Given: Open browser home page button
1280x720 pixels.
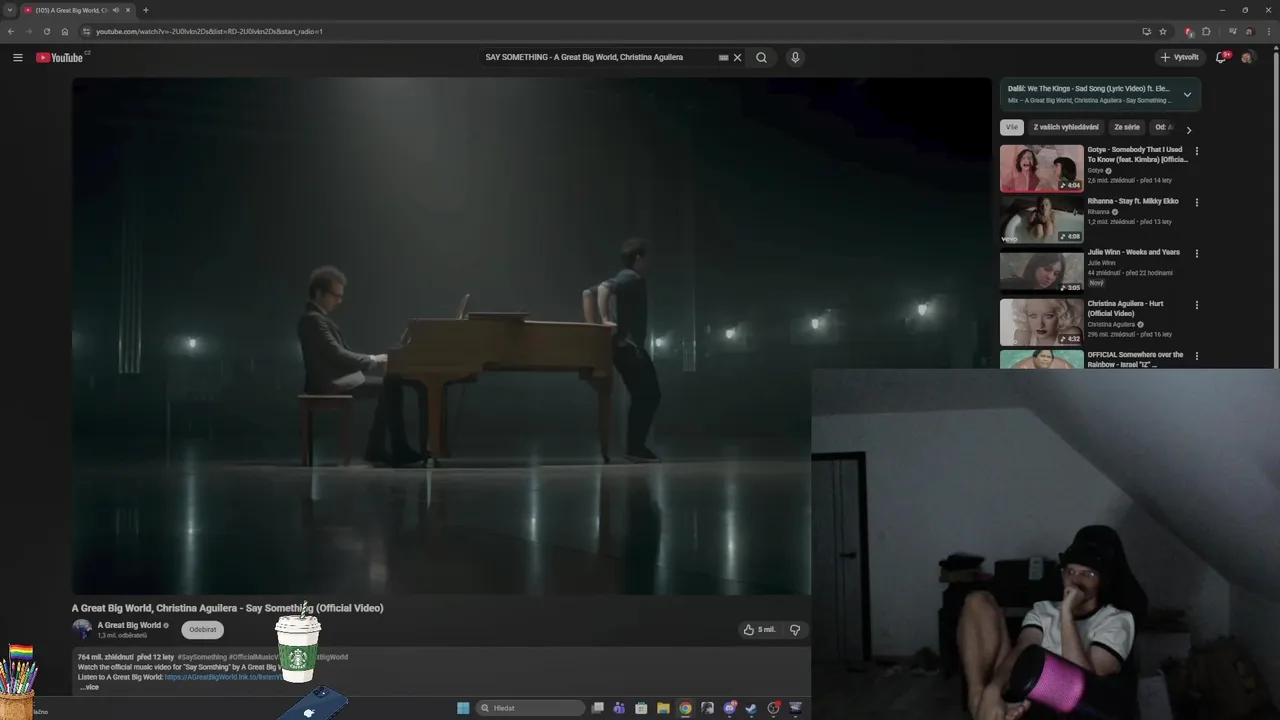Looking at the screenshot, I should point(65,31).
